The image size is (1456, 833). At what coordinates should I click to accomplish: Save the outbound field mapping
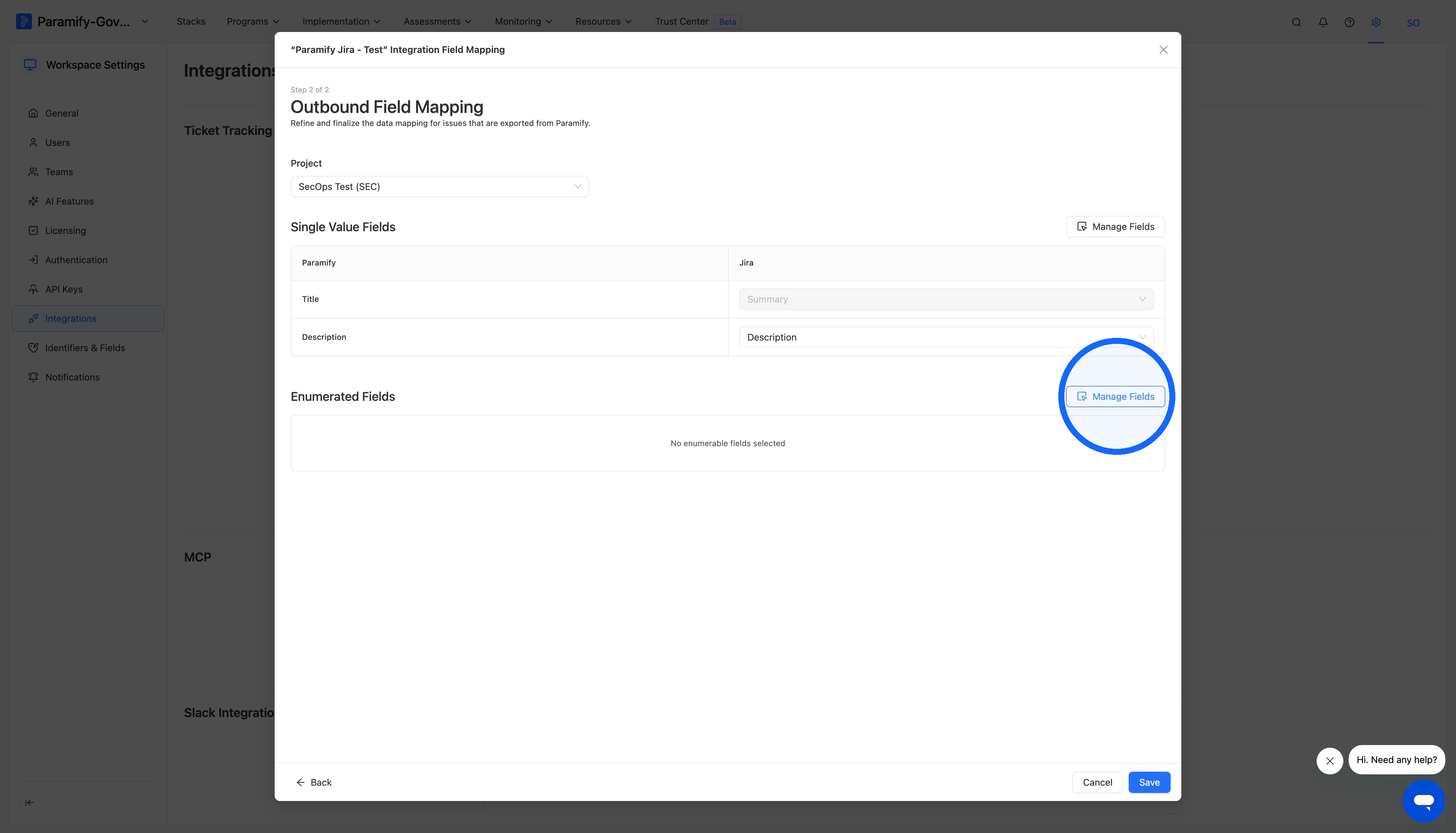1149,782
